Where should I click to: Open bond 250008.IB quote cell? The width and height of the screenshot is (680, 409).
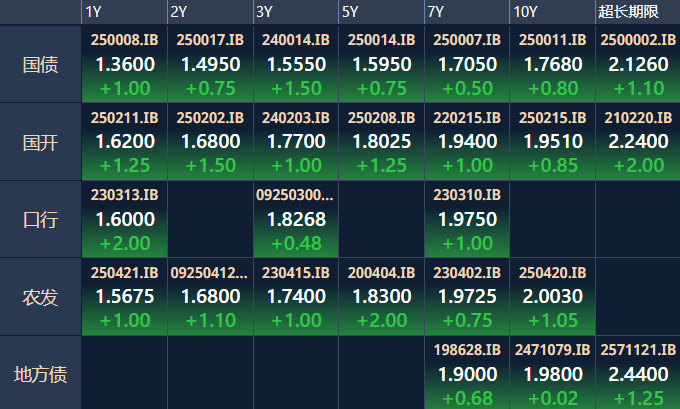[124, 64]
